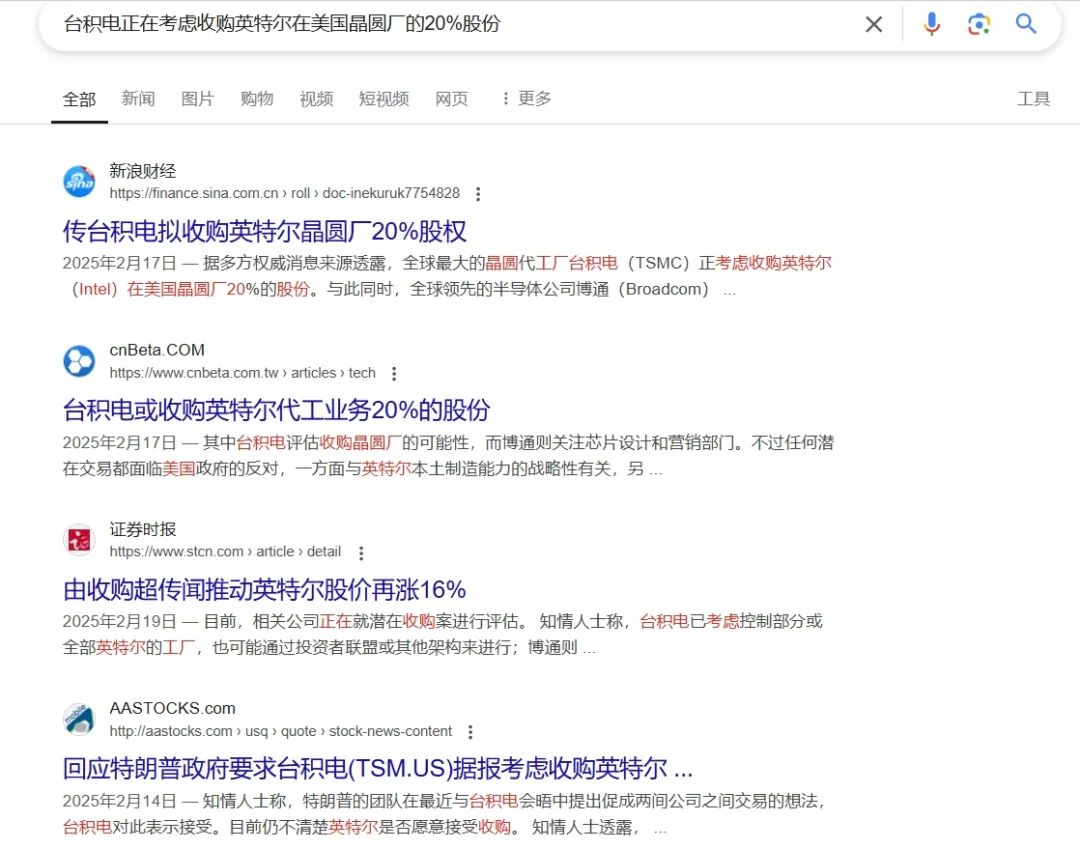Click the AASTOCKS.com site favicon
This screenshot has width=1080, height=849.
tap(79, 719)
